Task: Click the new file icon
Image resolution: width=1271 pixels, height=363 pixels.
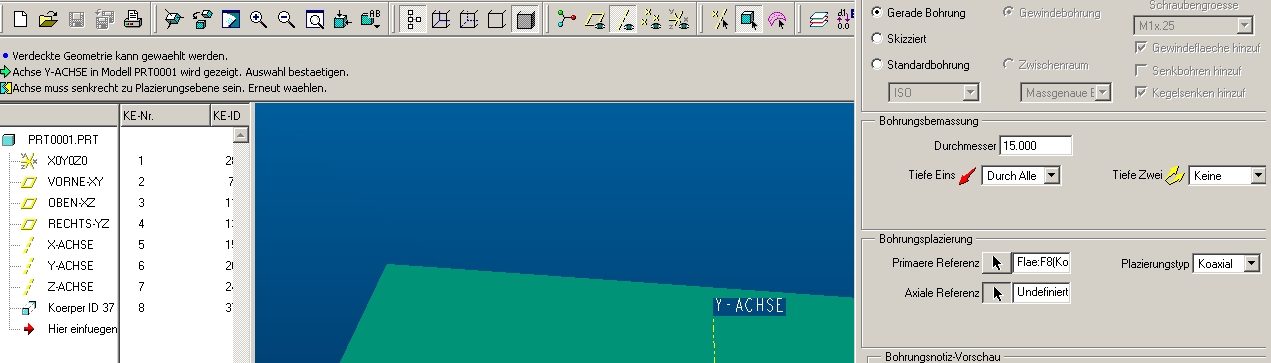Action: coord(20,18)
